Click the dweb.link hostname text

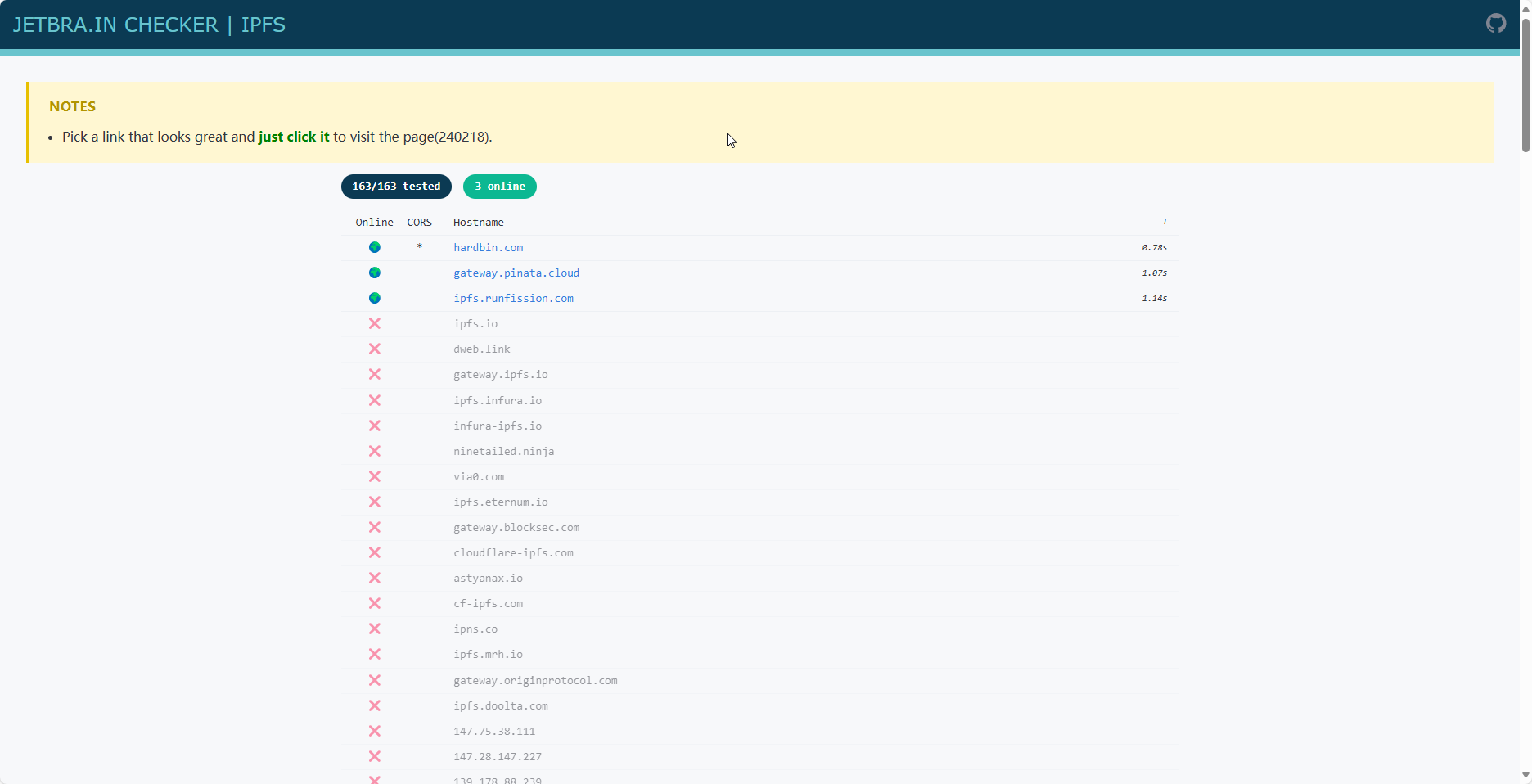click(x=482, y=349)
